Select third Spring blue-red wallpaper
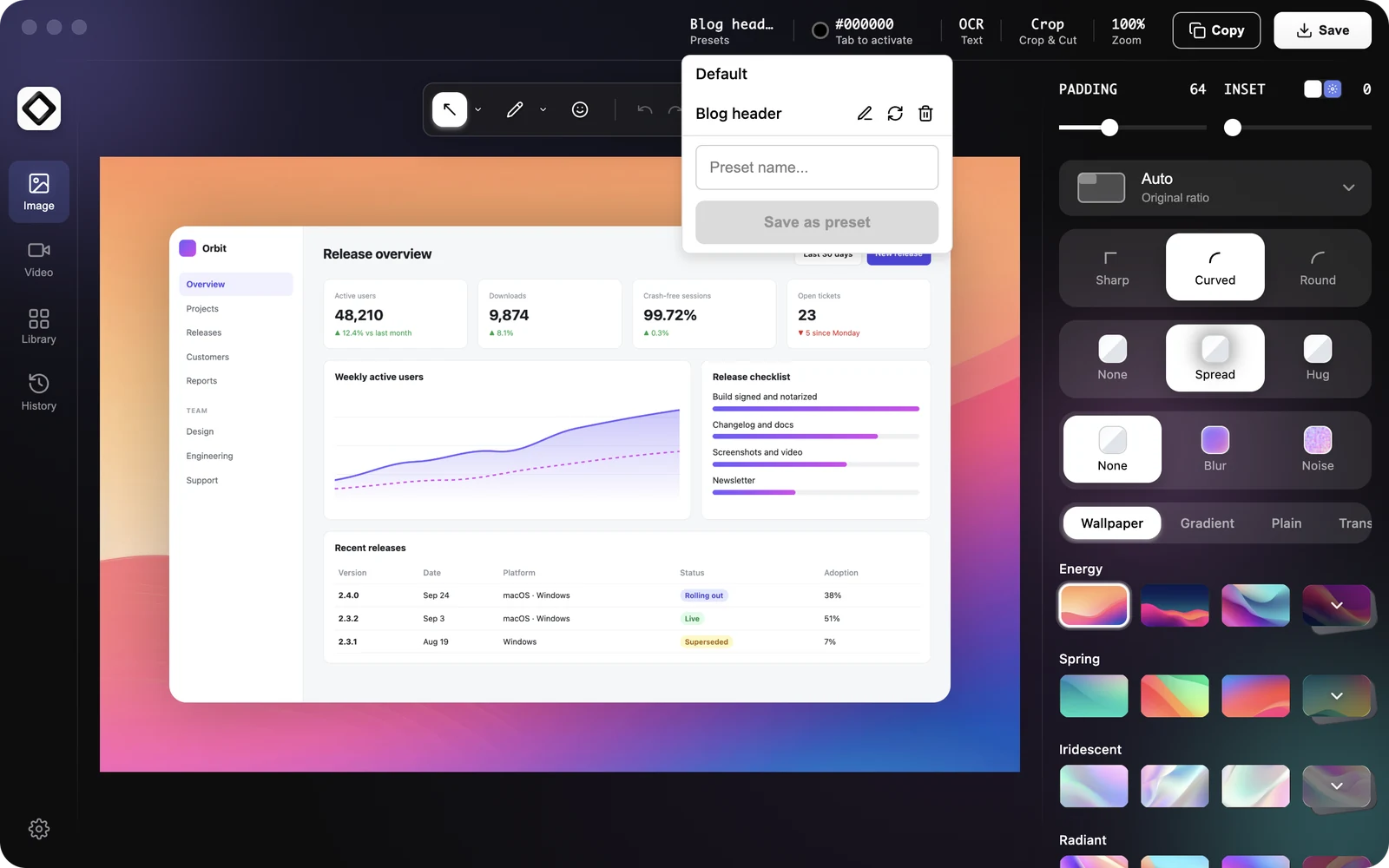Viewport: 1389px width, 868px height. click(x=1255, y=696)
